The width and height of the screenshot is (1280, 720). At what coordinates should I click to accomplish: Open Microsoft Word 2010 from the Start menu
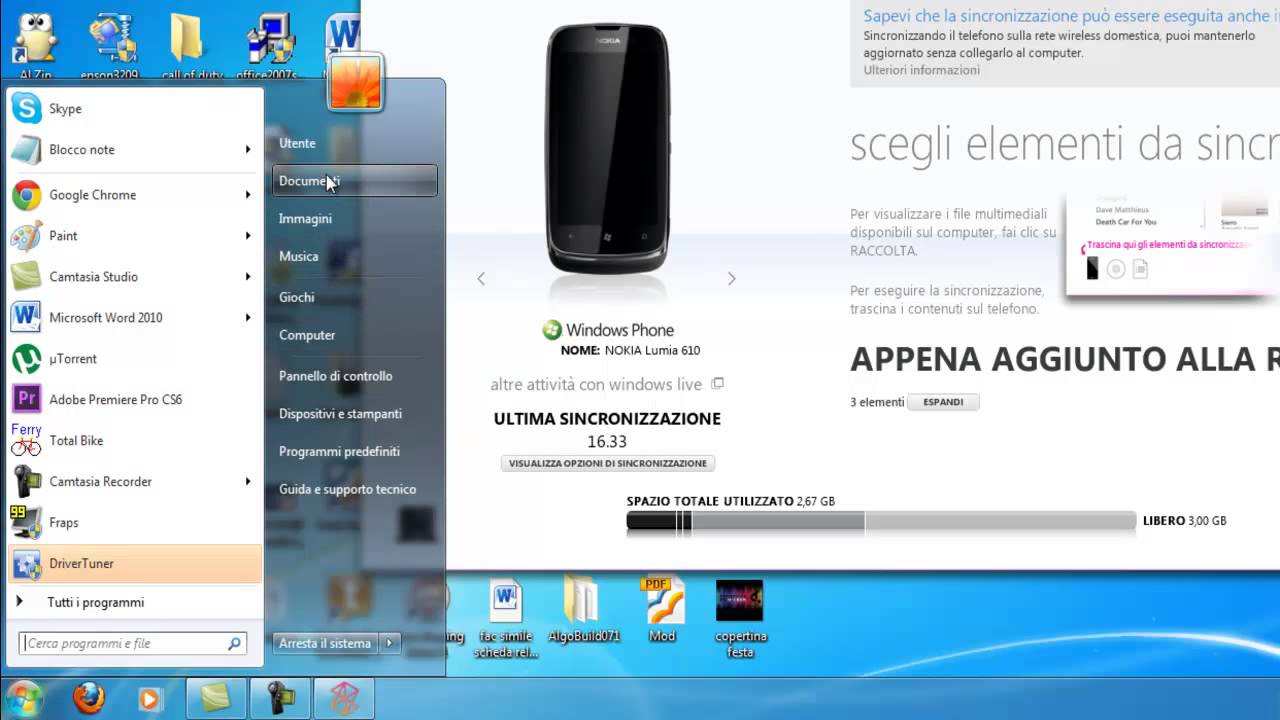tap(134, 318)
